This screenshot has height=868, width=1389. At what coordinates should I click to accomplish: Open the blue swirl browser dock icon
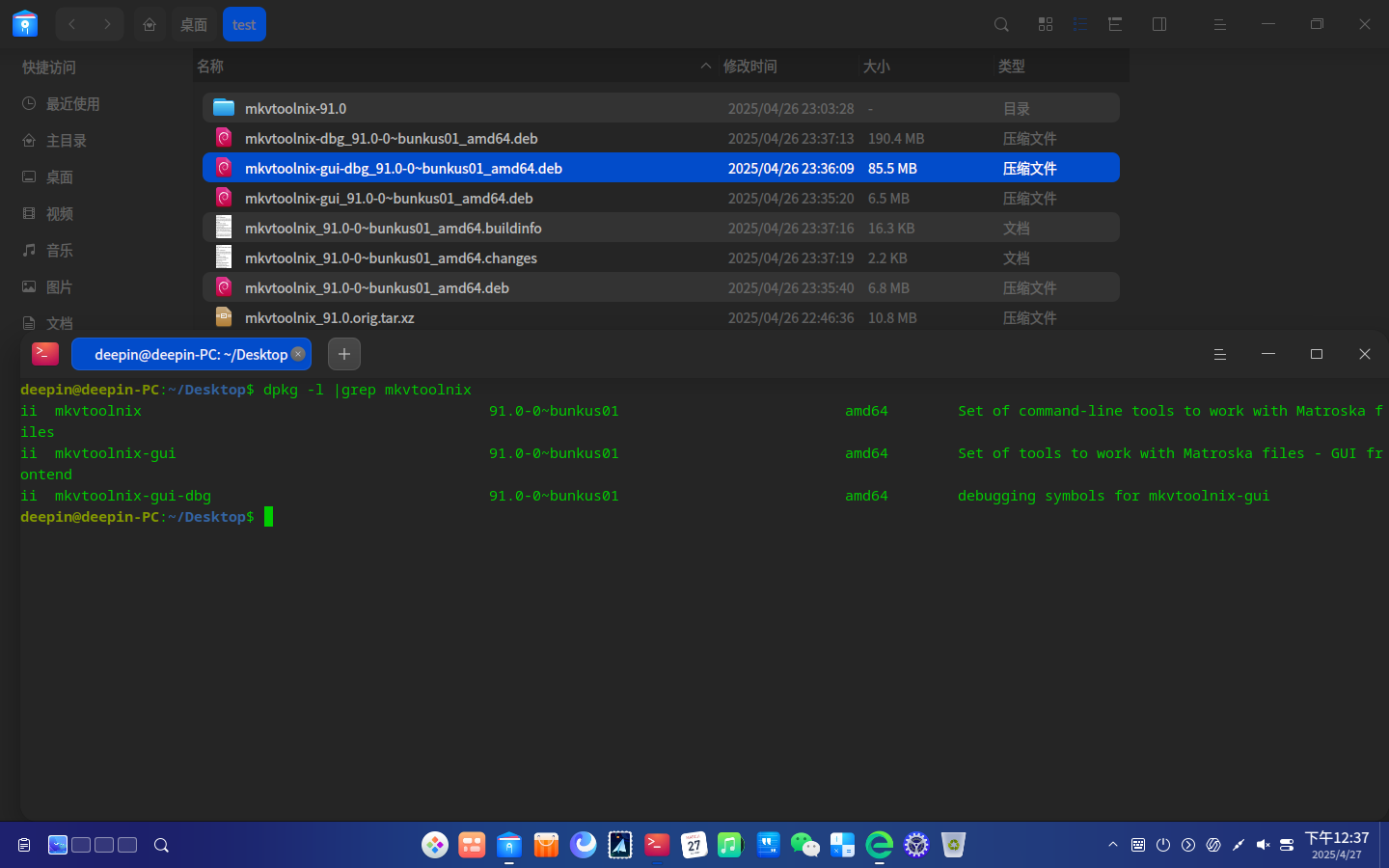(584, 845)
